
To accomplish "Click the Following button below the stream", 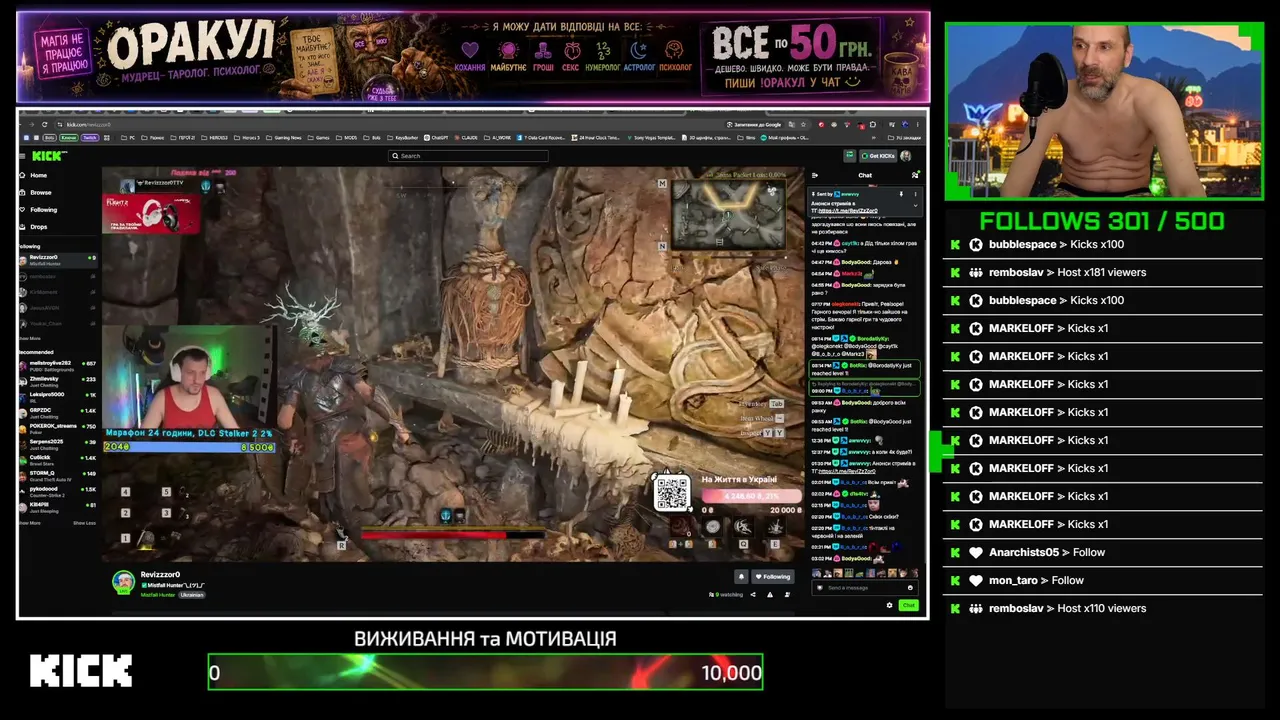I will coord(773,577).
